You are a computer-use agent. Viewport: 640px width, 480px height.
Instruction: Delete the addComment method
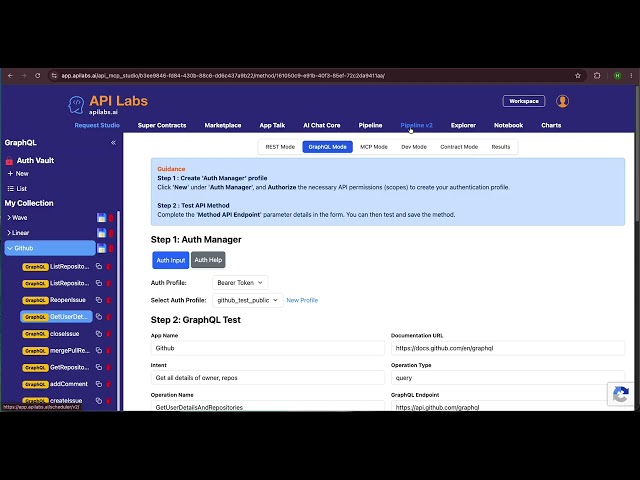coord(109,384)
